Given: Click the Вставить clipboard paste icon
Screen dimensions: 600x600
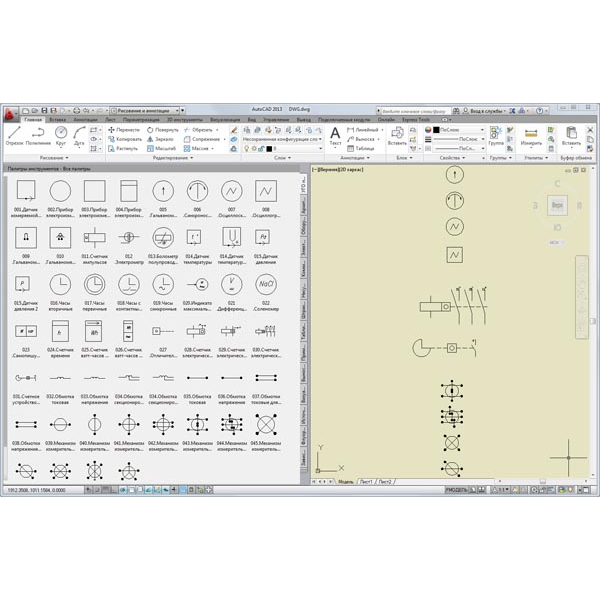Looking at the screenshot, I should click(571, 136).
